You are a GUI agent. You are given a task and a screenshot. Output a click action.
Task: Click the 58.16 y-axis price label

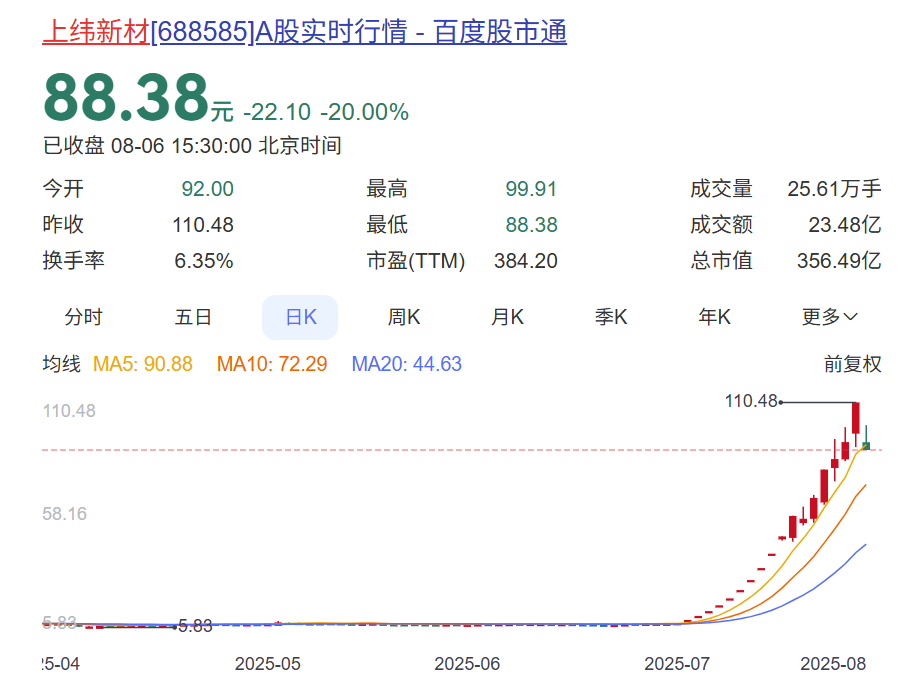coord(64,514)
